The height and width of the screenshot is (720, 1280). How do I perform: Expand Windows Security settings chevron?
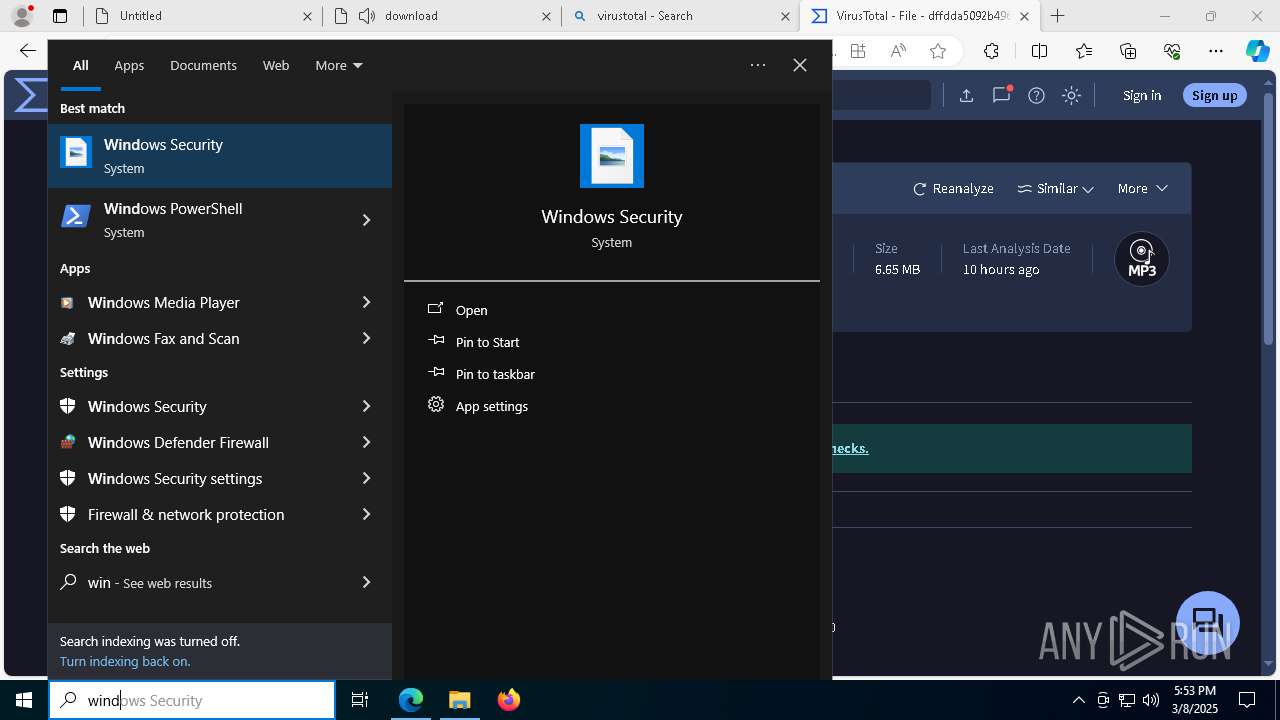(x=367, y=478)
